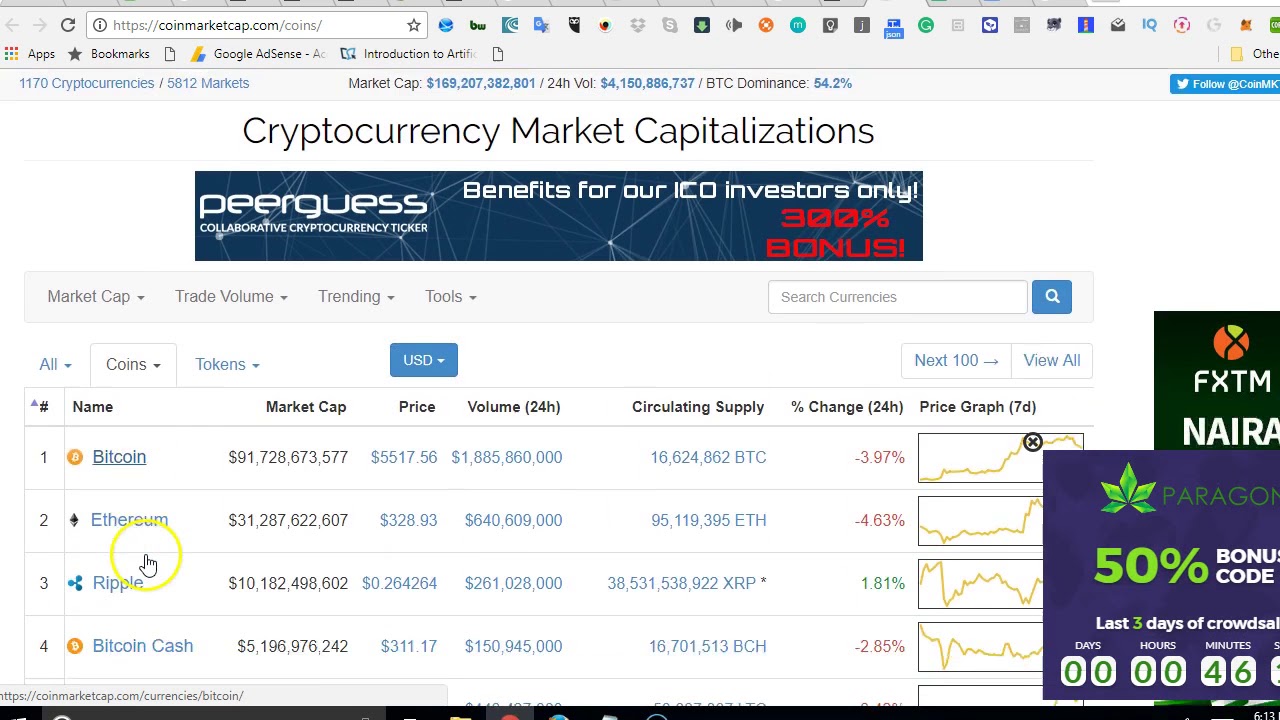Click the Grammarly green G extension icon
The image size is (1280, 720).
click(x=926, y=25)
